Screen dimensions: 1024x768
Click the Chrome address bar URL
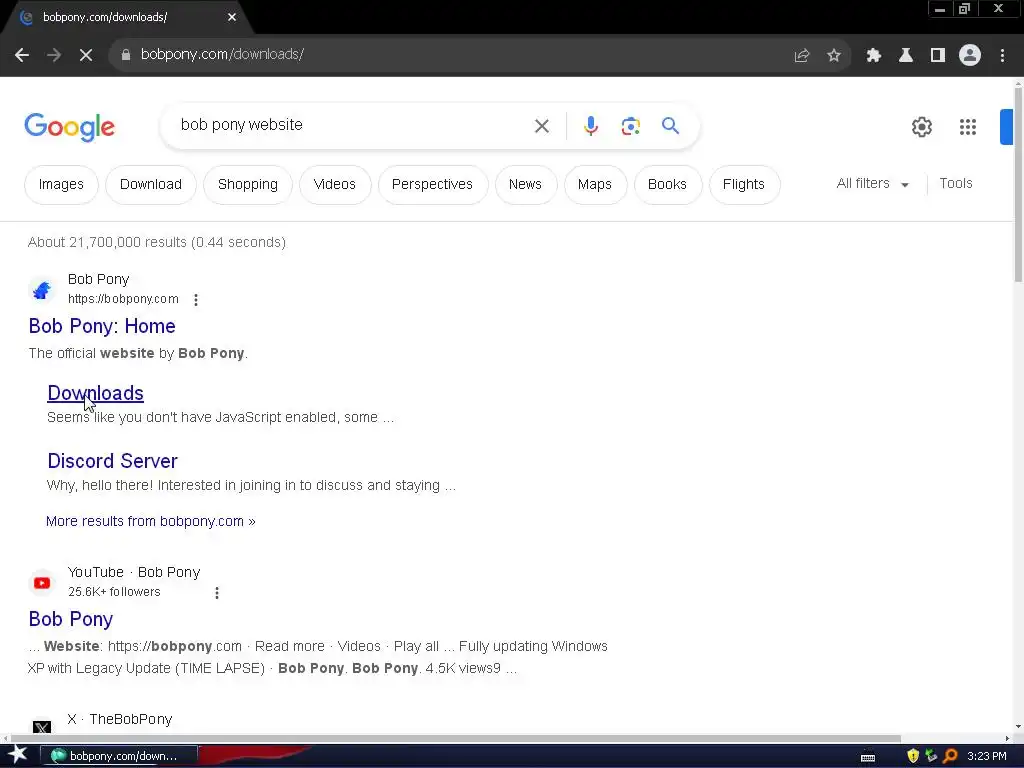222,55
